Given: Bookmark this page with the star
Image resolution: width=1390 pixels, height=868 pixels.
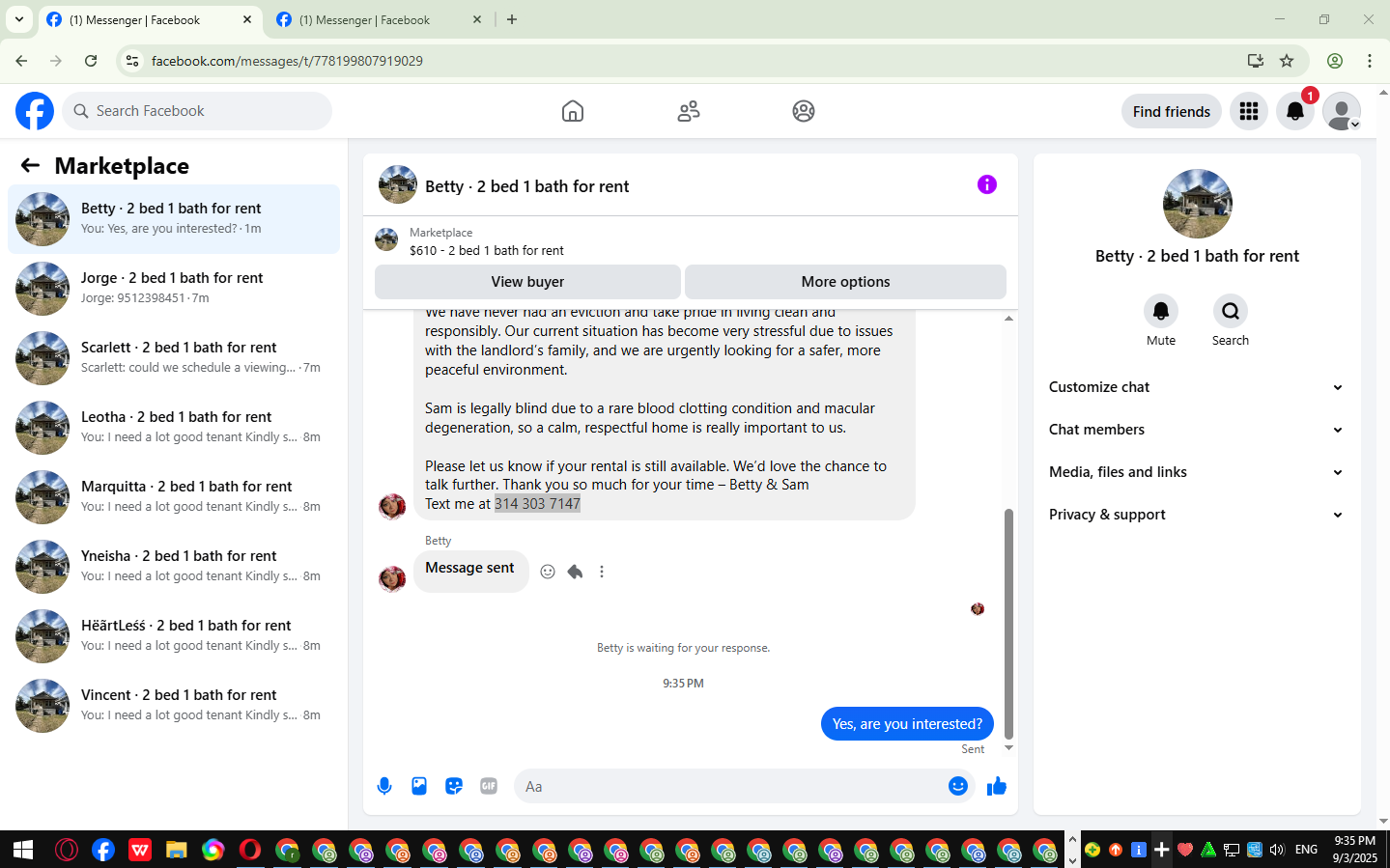Looking at the screenshot, I should 1287,61.
